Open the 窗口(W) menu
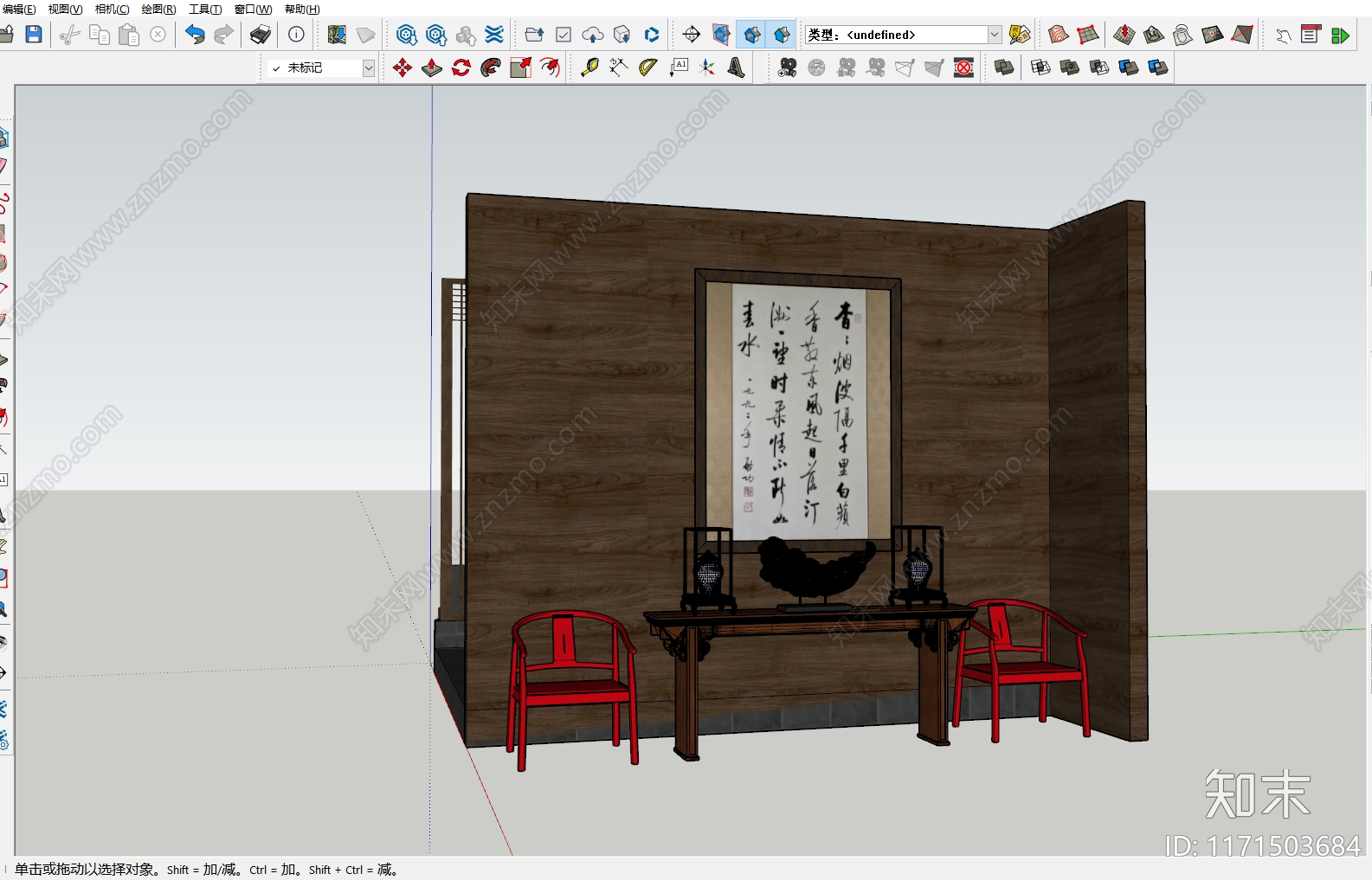This screenshot has height=880, width=1372. [253, 9]
